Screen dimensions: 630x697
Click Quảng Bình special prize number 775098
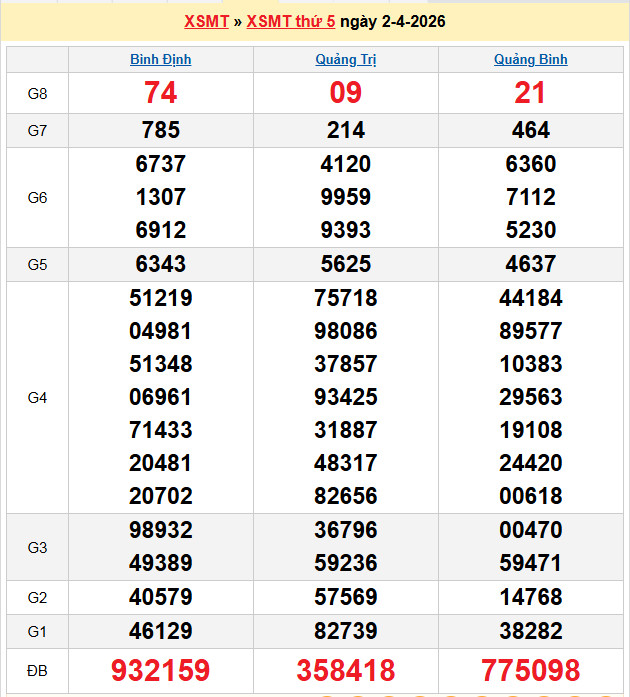click(530, 670)
